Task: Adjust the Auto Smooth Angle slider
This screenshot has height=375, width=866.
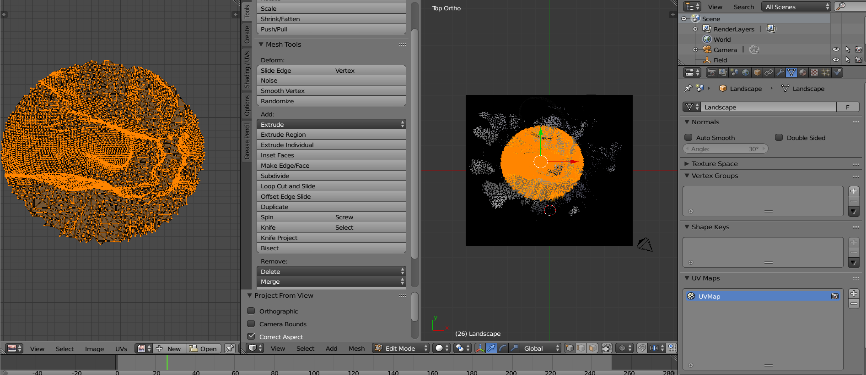Action: pyautogui.click(x=726, y=149)
